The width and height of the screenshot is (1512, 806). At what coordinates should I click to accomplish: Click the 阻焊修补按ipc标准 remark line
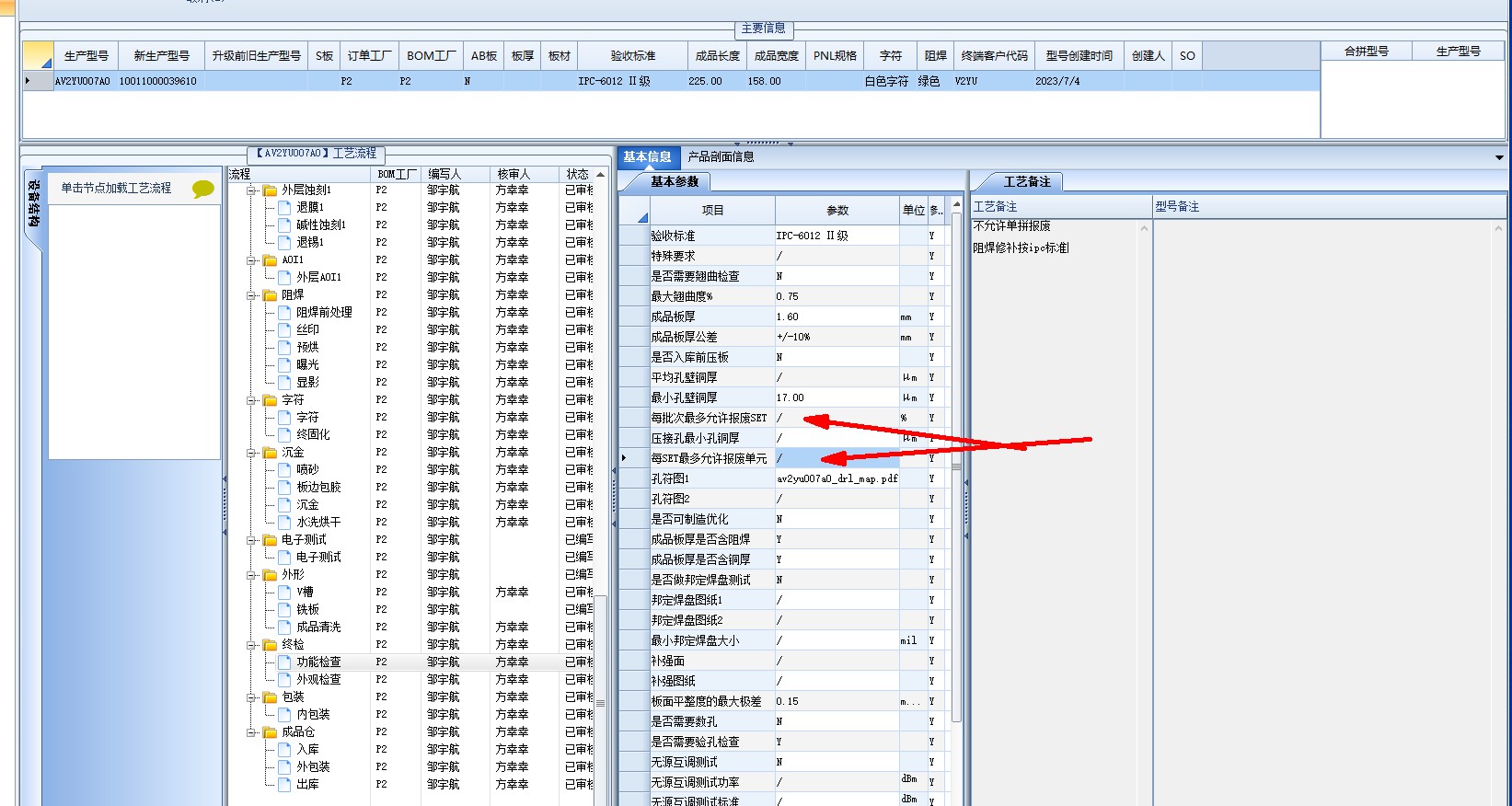point(1021,248)
